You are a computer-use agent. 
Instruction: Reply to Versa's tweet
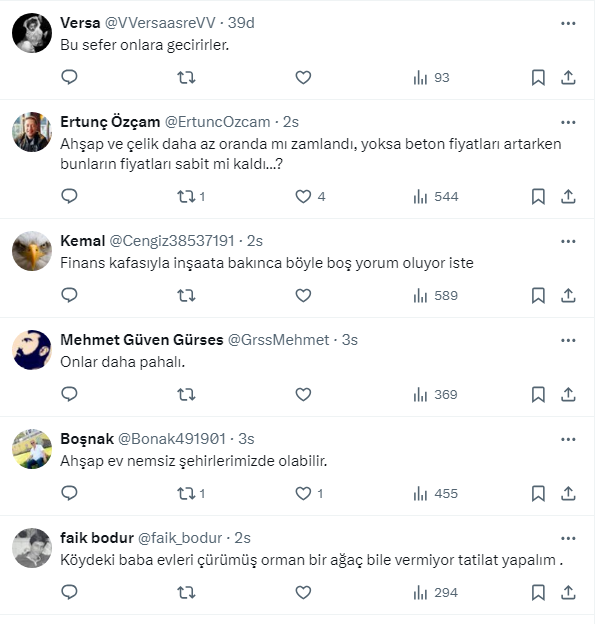69,77
